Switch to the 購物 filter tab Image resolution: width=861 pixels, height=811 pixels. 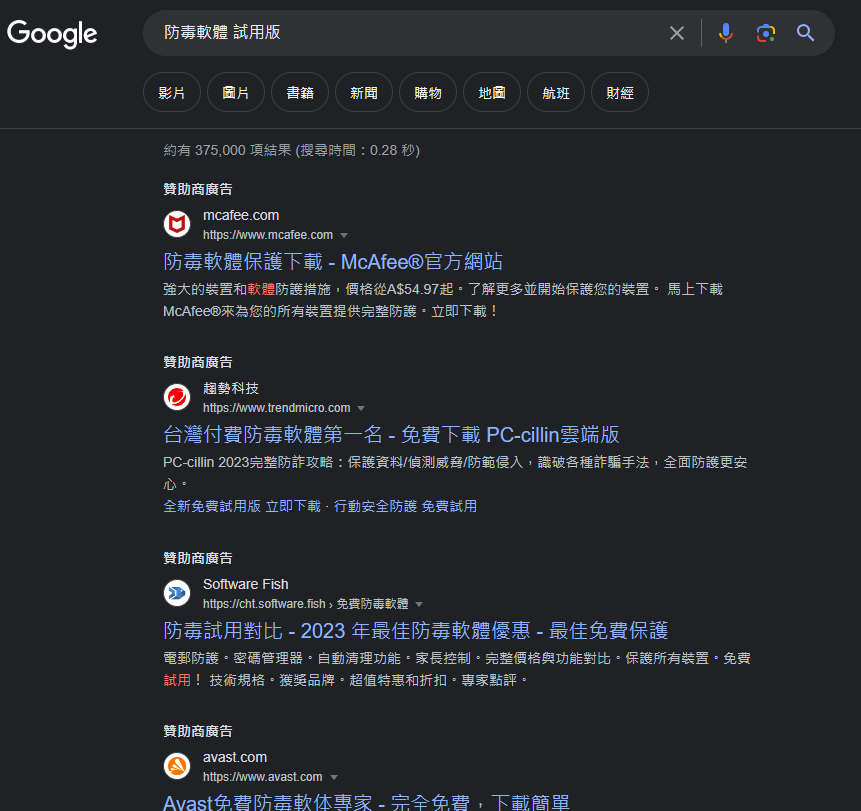coord(428,92)
